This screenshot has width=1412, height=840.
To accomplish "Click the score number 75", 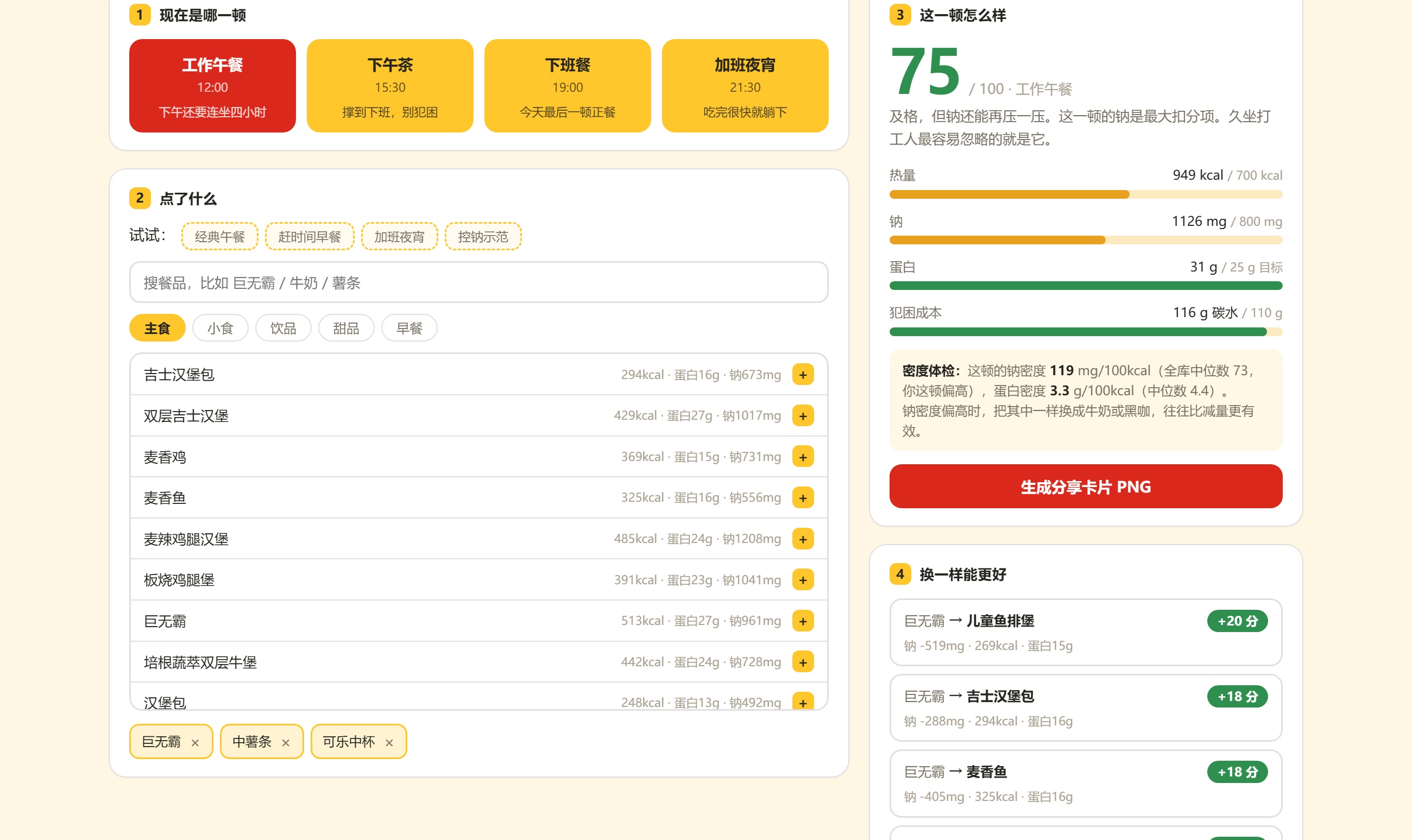I will click(x=925, y=72).
